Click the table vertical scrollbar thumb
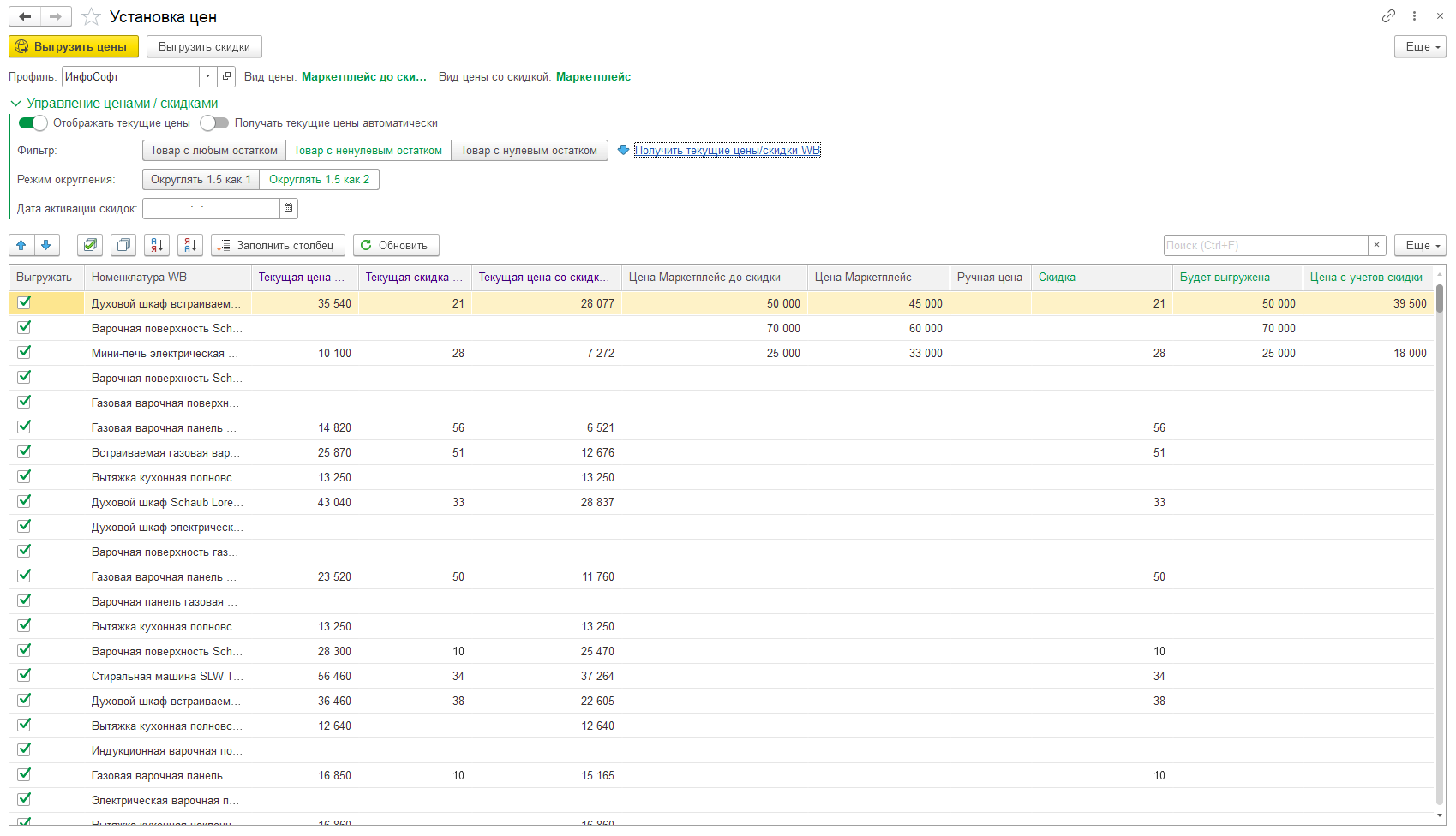1456x836 pixels. (x=1440, y=298)
